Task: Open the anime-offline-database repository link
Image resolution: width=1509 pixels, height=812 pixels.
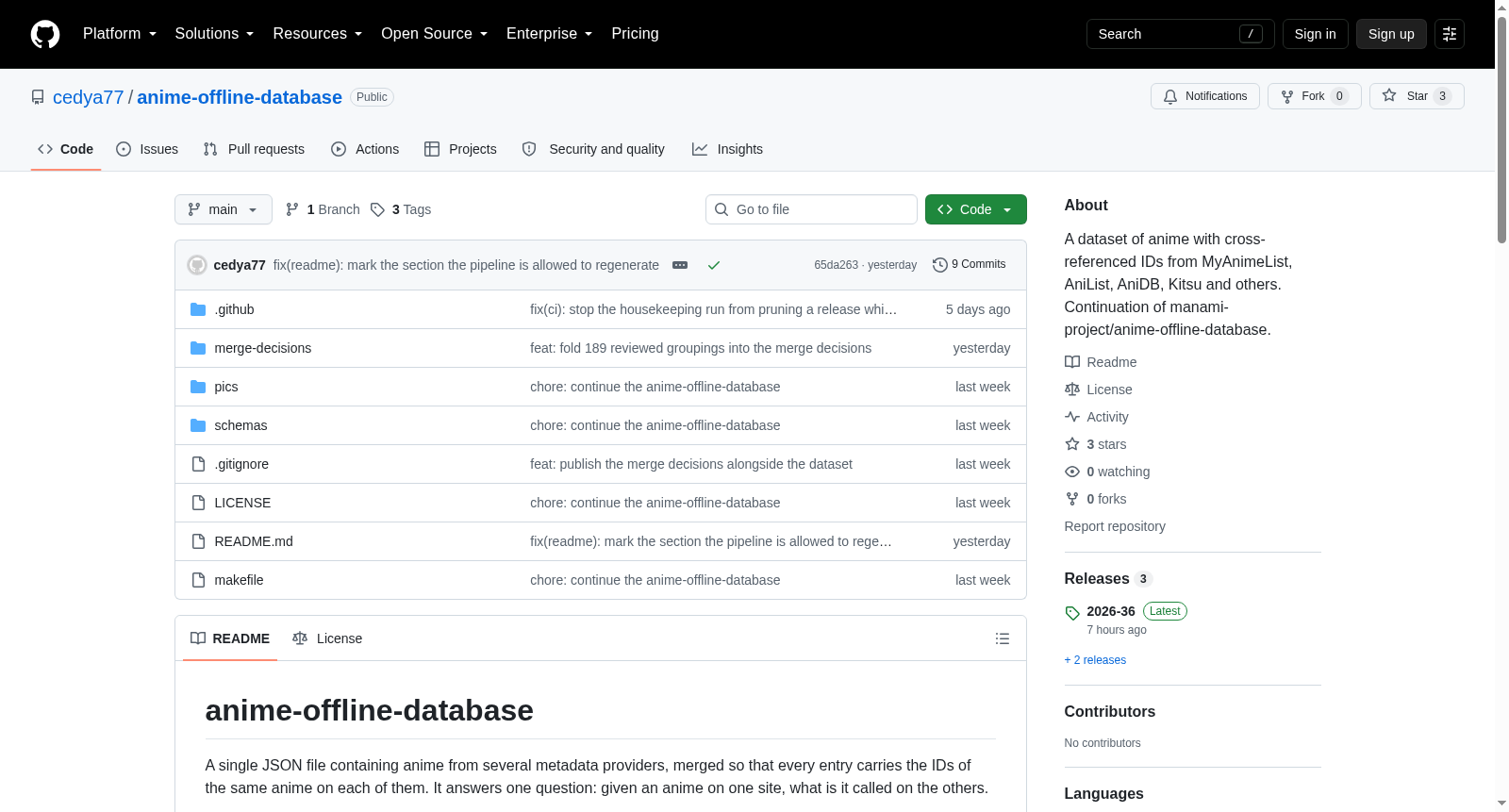Action: [240, 97]
